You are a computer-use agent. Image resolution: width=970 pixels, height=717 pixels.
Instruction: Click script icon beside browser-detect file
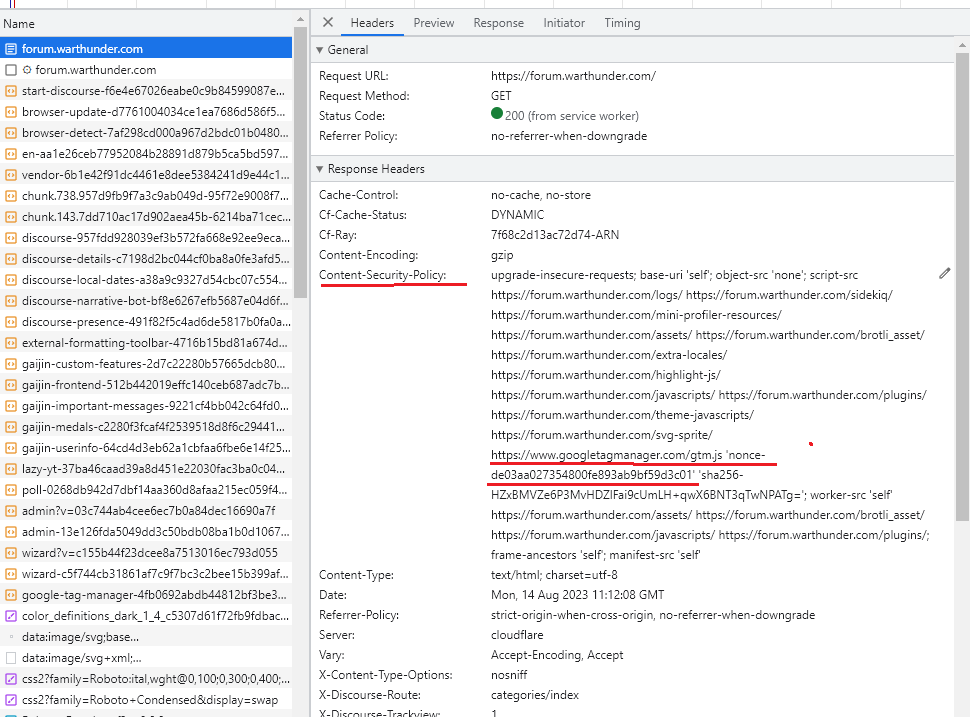tap(11, 133)
